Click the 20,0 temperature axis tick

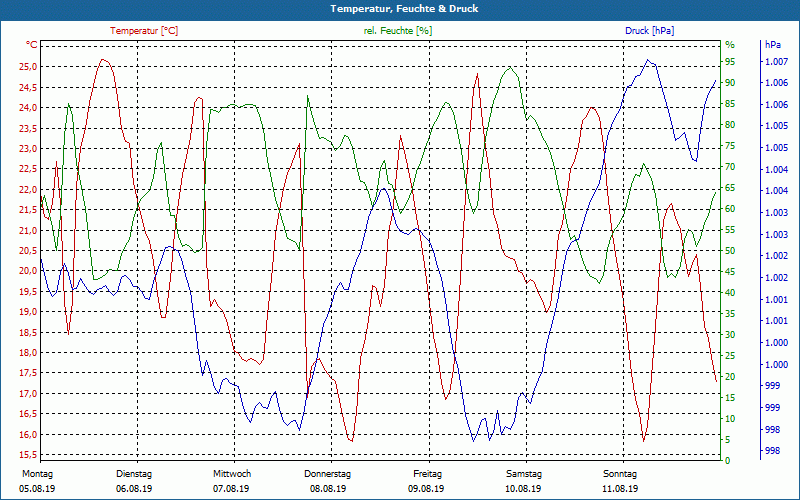coord(28,271)
